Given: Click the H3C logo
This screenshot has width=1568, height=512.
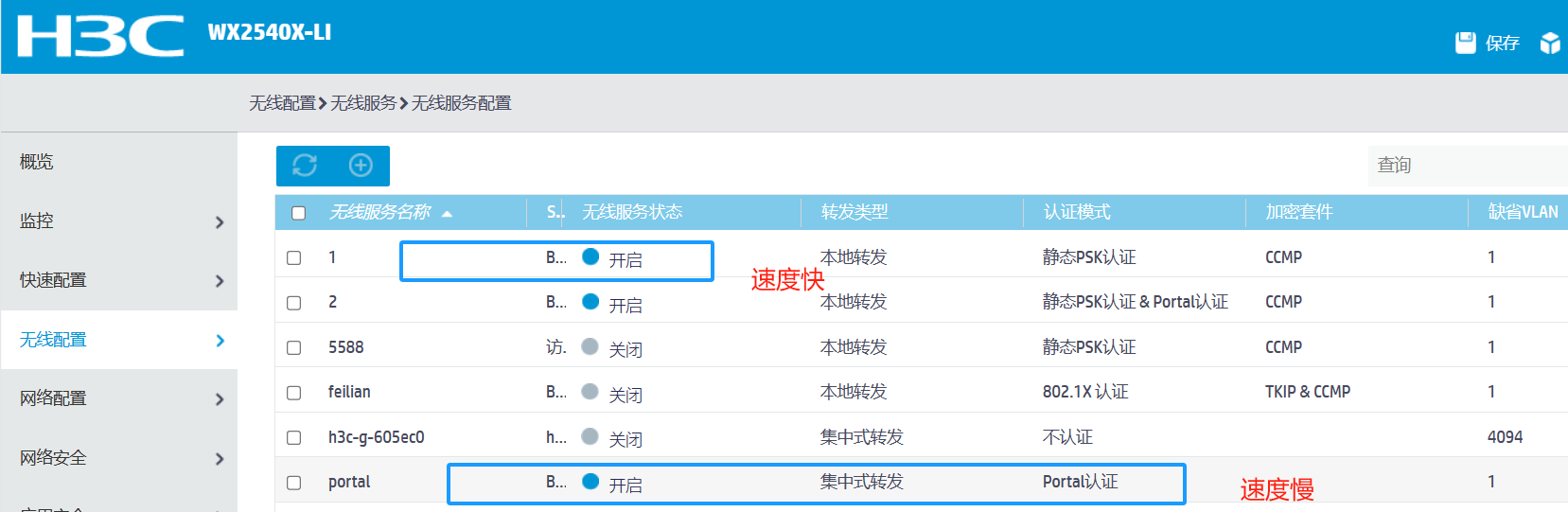Looking at the screenshot, I should [100, 36].
